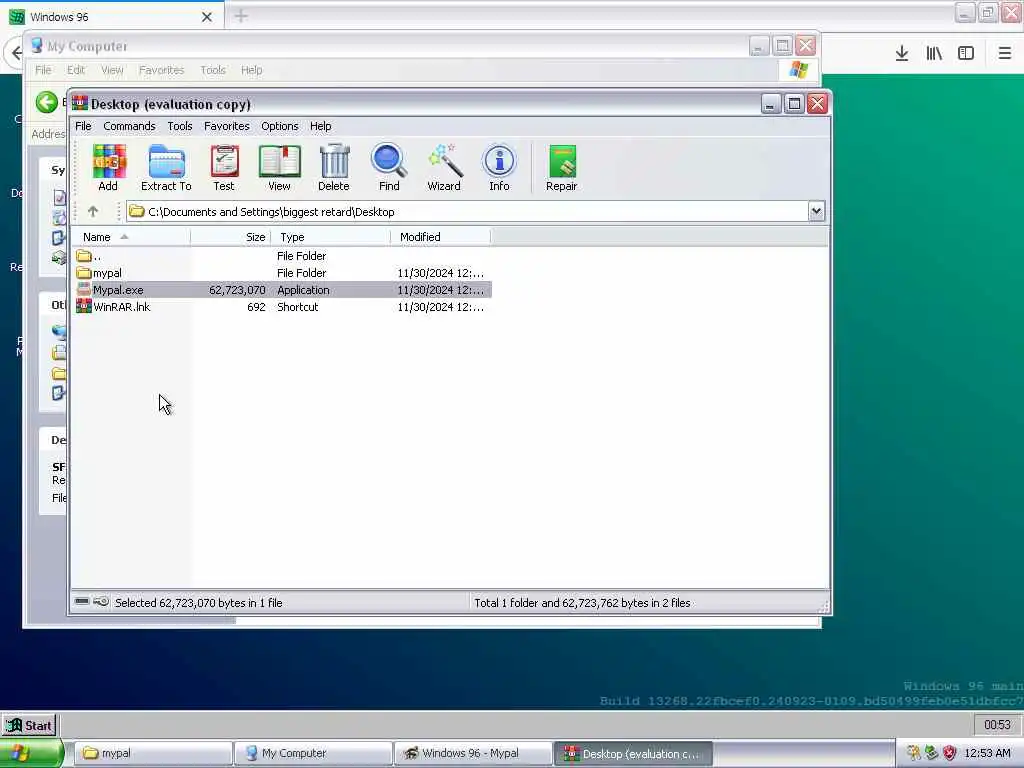Click size value 62,723,070
This screenshot has height=768, width=1024.
tap(237, 289)
